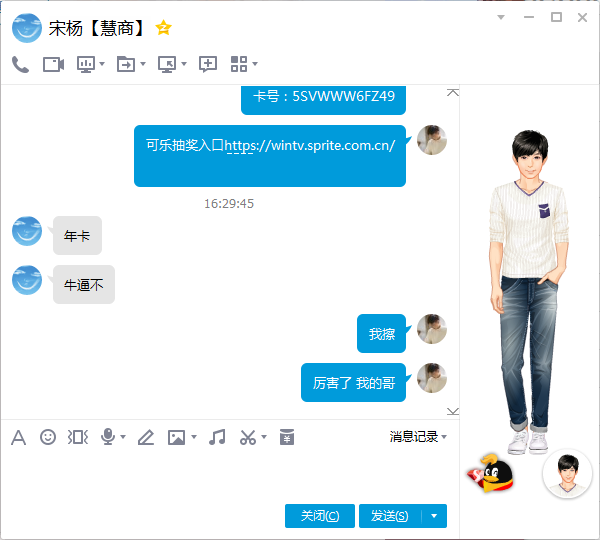Start a voice call with the phone icon
Viewport: 600px width, 540px height.
click(20, 64)
